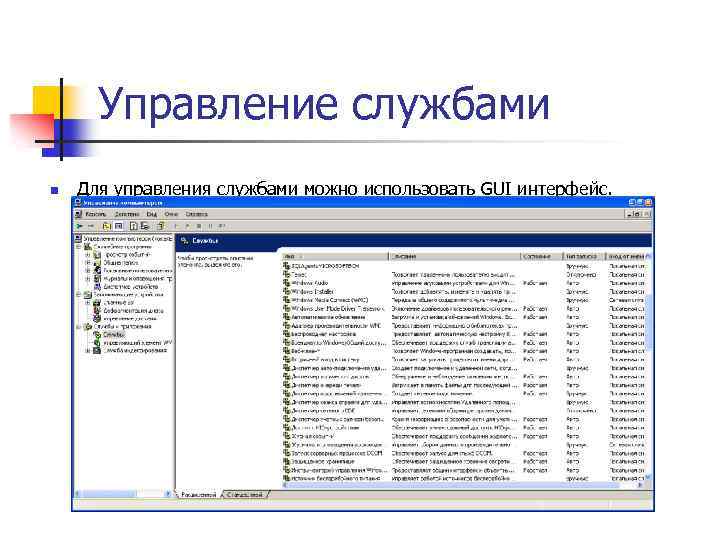
Task: Click the console tree horizontal scrollbar
Action: point(123,494)
